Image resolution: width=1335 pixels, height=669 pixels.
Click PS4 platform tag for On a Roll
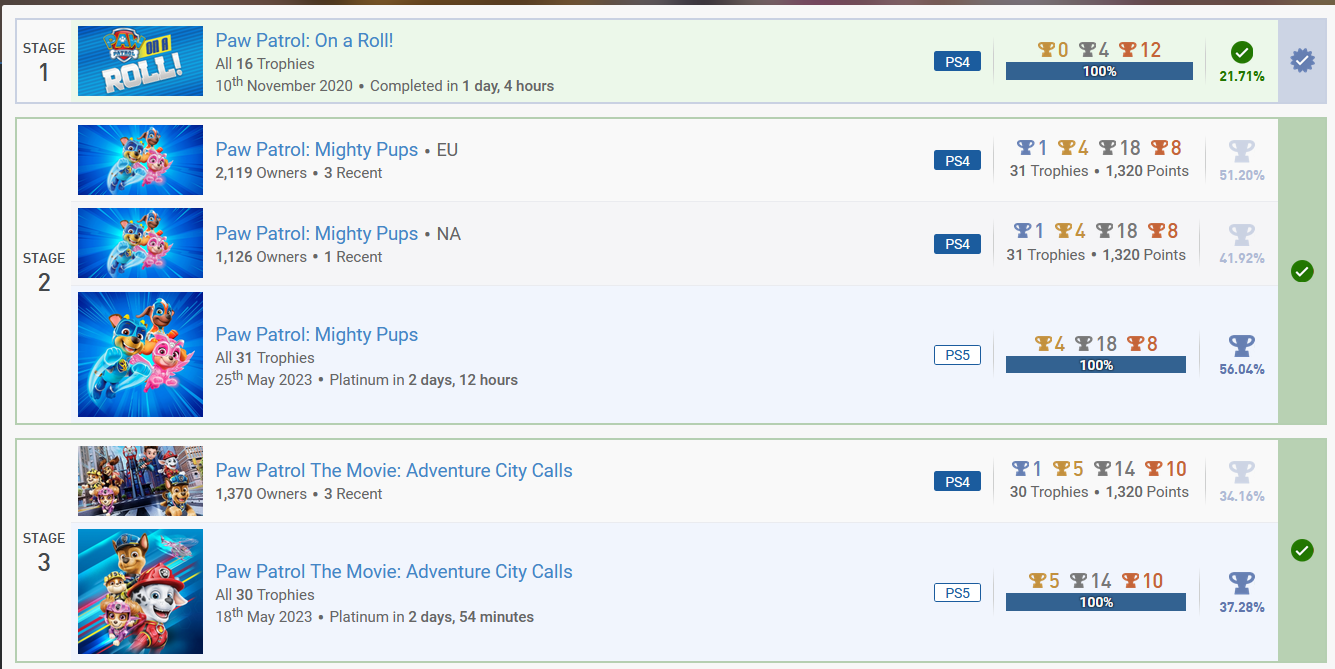(x=957, y=62)
